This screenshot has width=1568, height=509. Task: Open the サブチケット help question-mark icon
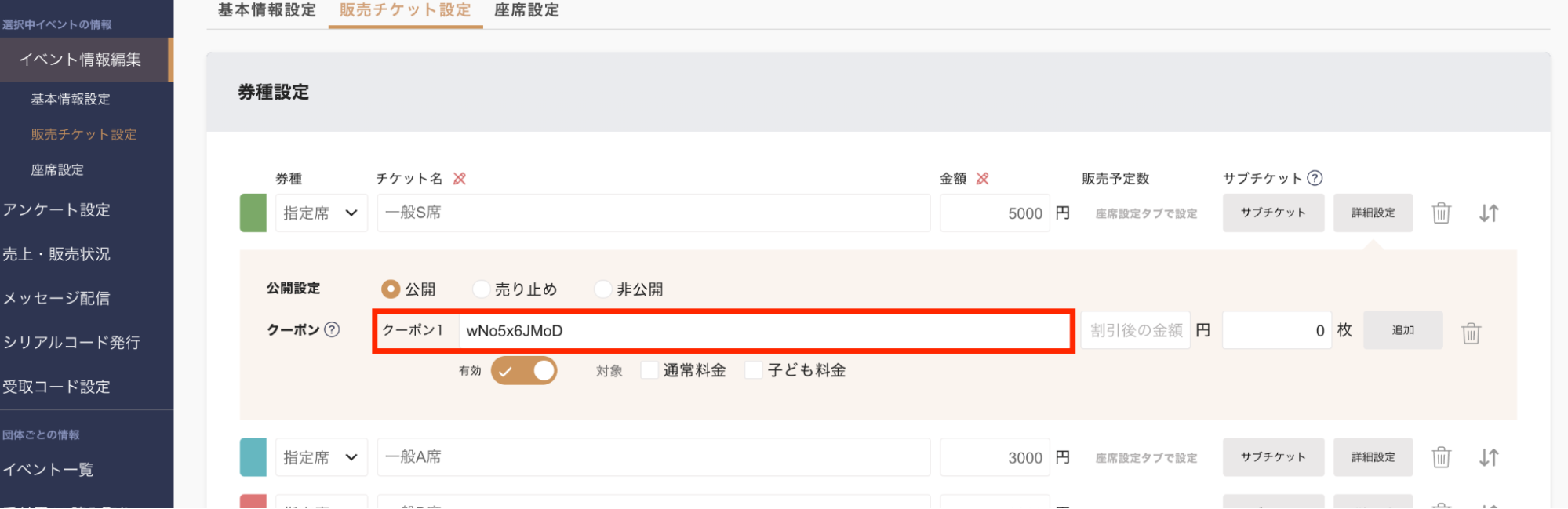(x=1315, y=178)
